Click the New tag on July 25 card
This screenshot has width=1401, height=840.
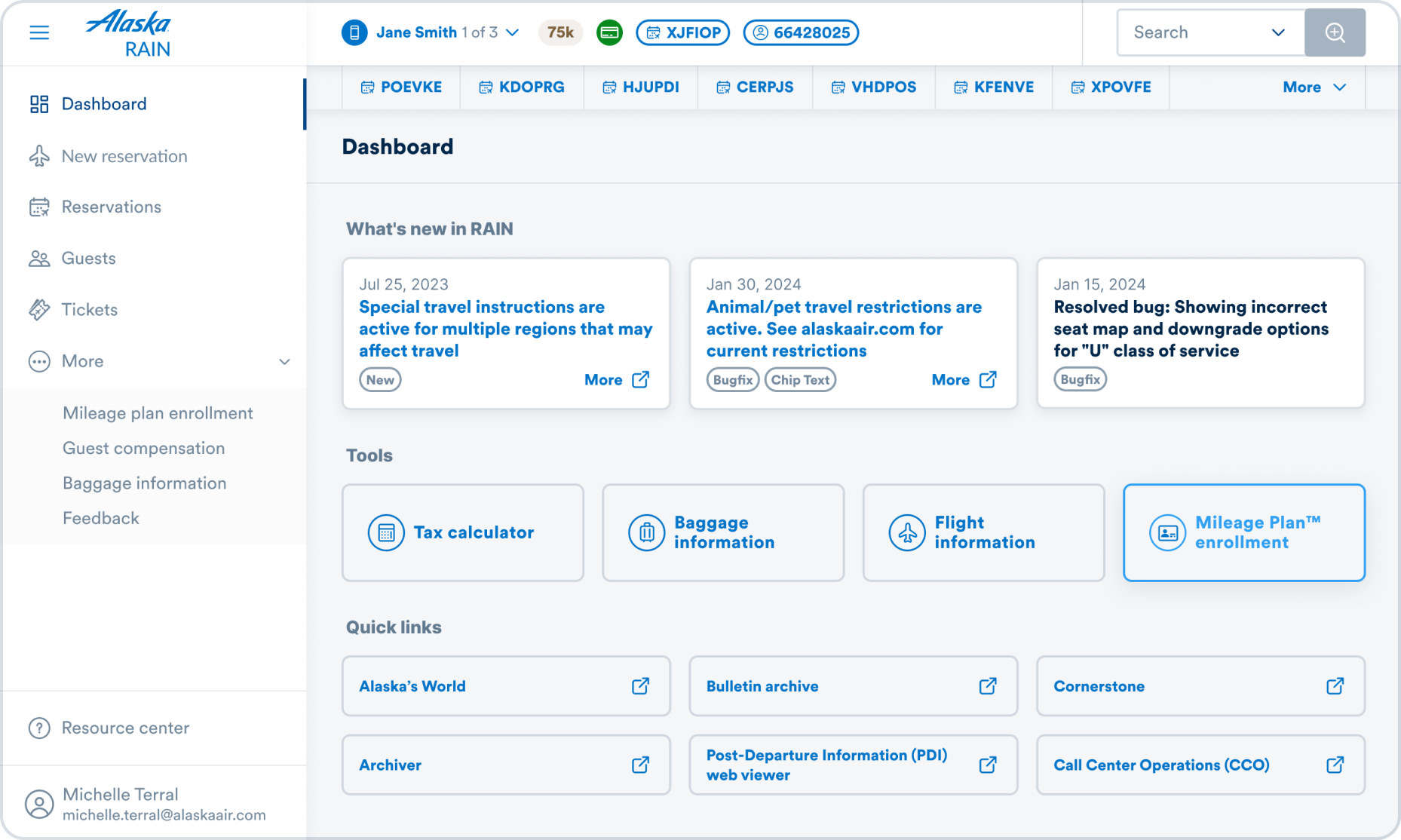[x=380, y=380]
